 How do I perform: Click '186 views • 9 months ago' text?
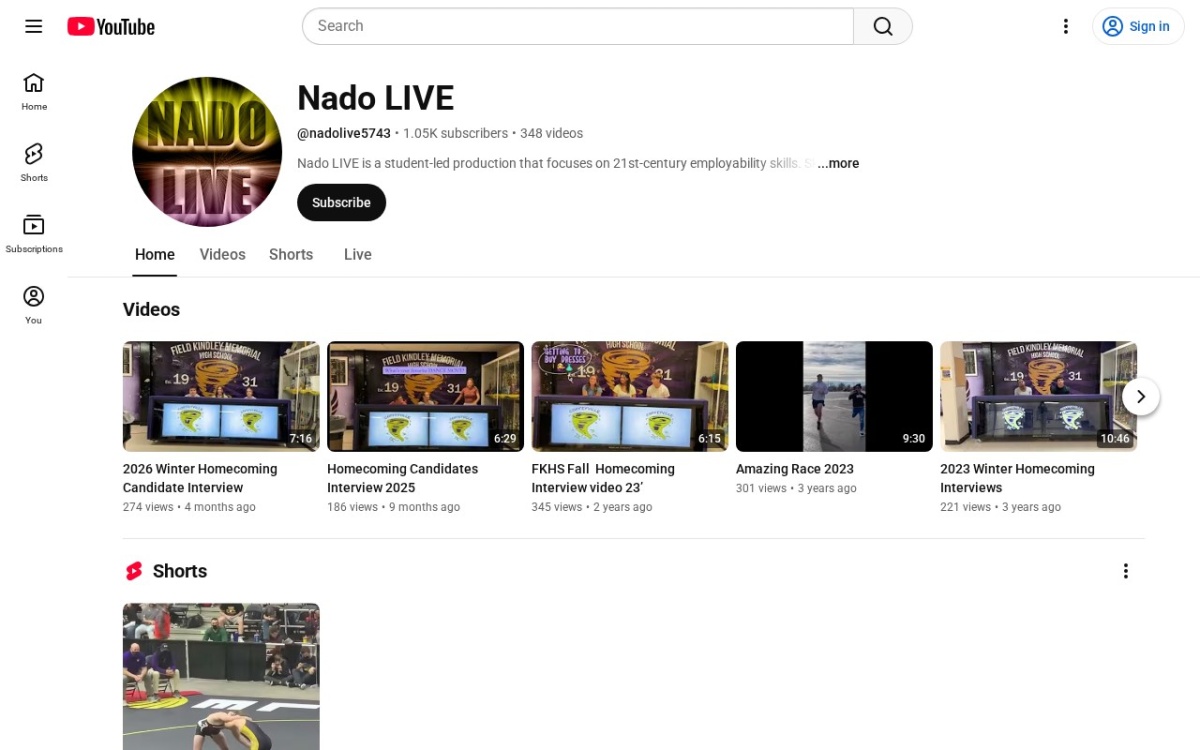(x=393, y=507)
